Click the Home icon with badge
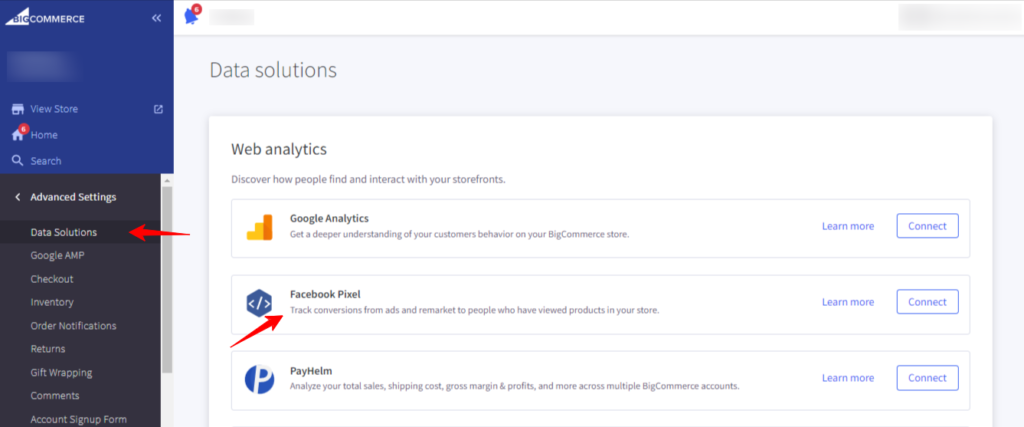Image resolution: width=1024 pixels, height=427 pixels. pos(18,134)
